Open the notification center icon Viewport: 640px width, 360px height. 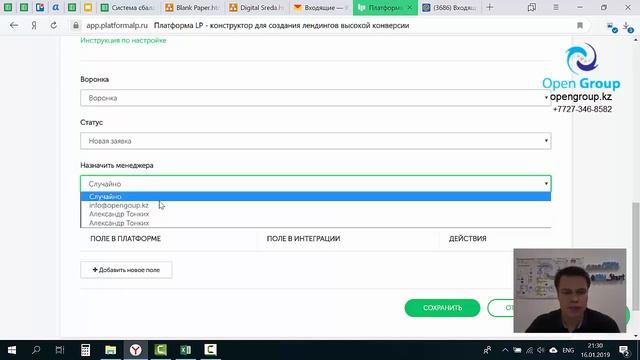coord(624,350)
